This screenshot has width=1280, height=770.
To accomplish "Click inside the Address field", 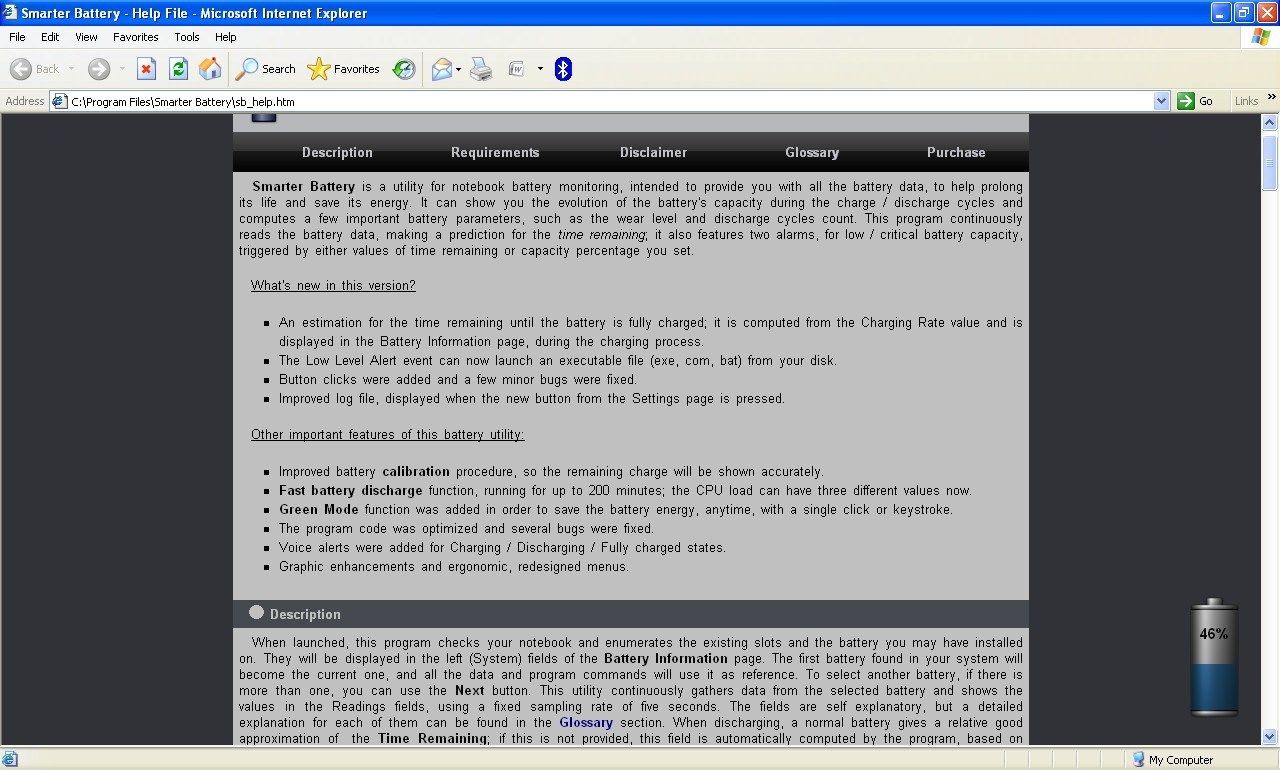I will (x=600, y=101).
